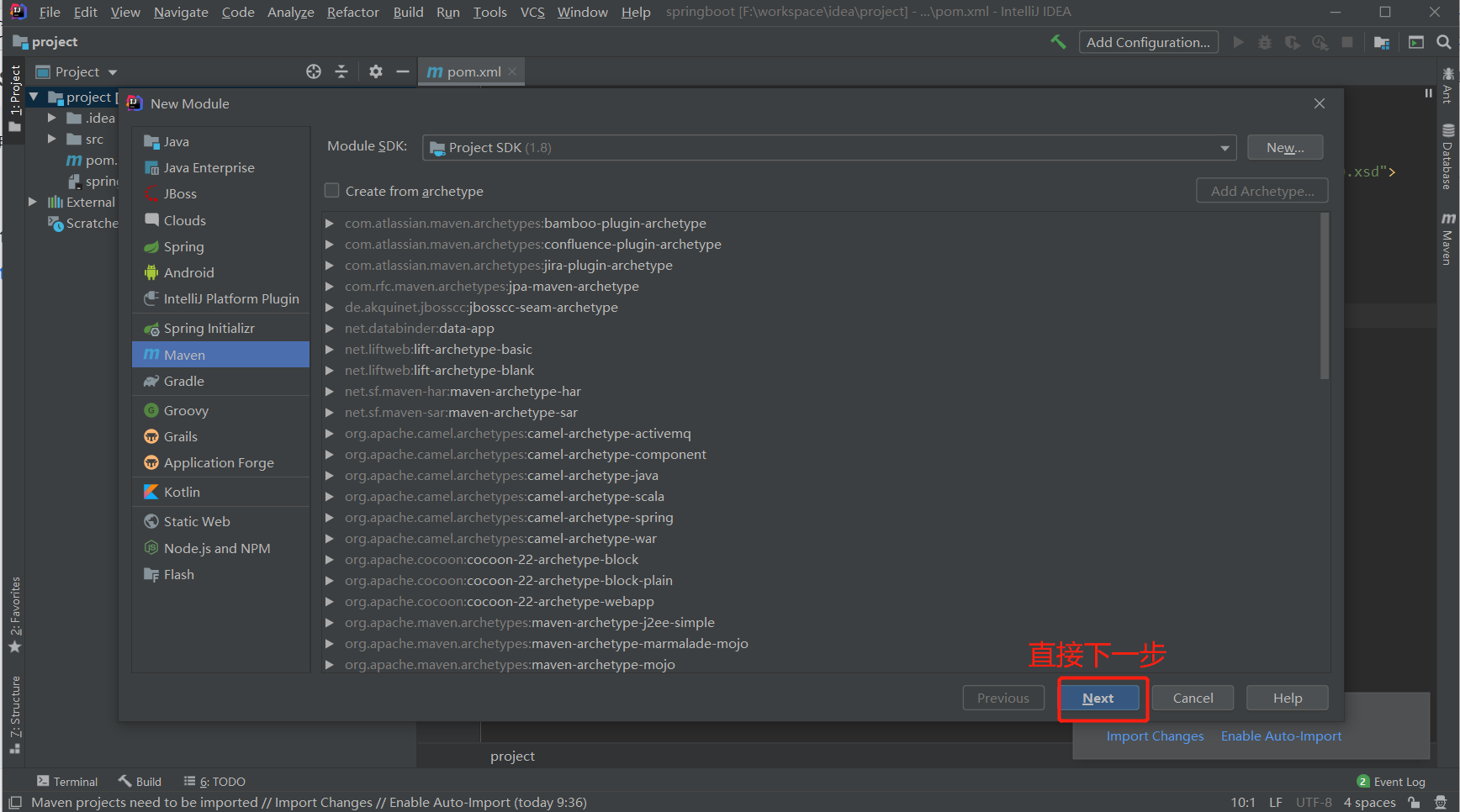Select Java module type

pos(220,141)
